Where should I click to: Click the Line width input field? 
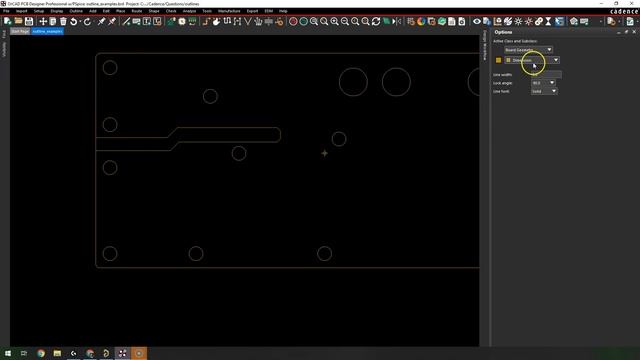point(546,75)
